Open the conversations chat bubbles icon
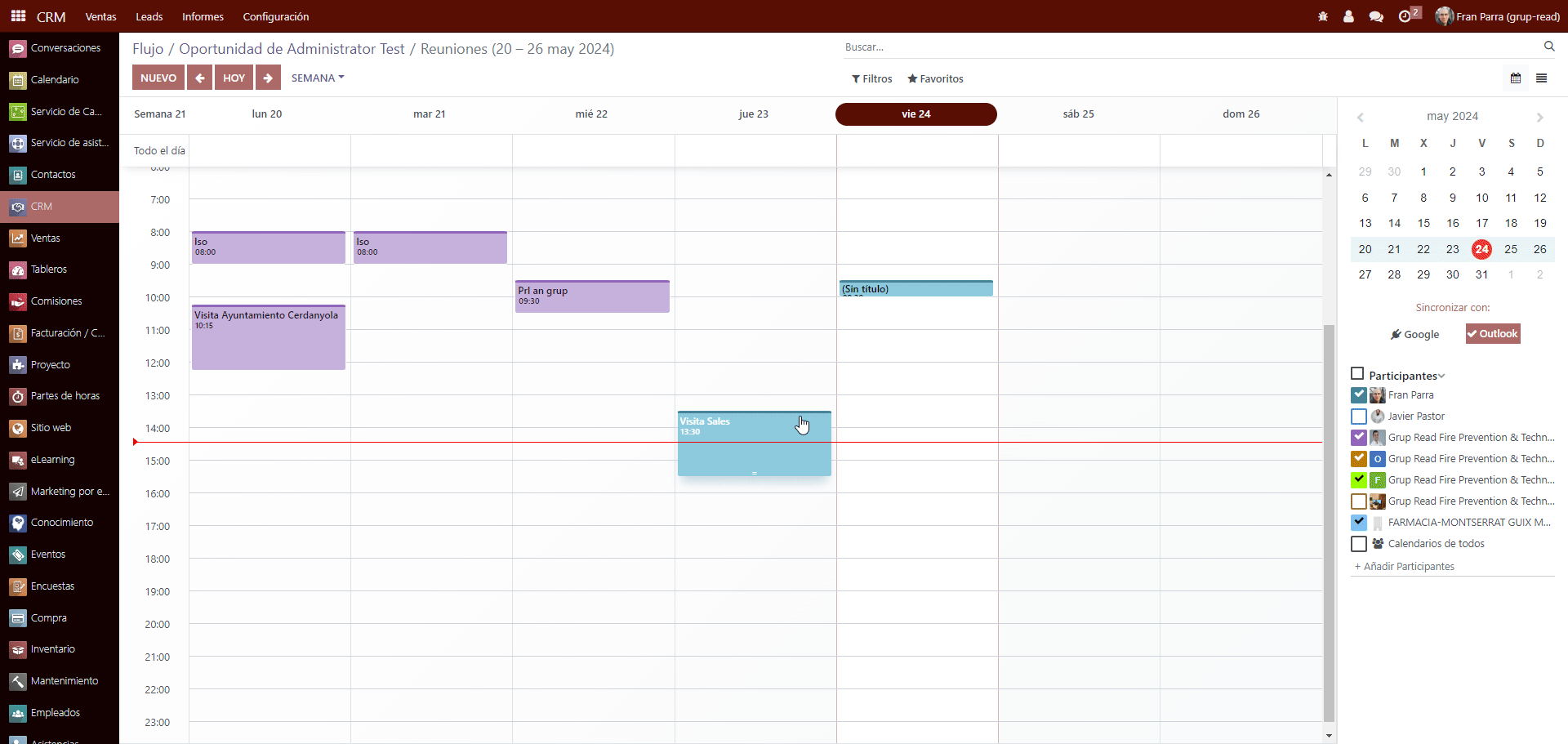Viewport: 1568px width, 744px height. [x=1376, y=16]
